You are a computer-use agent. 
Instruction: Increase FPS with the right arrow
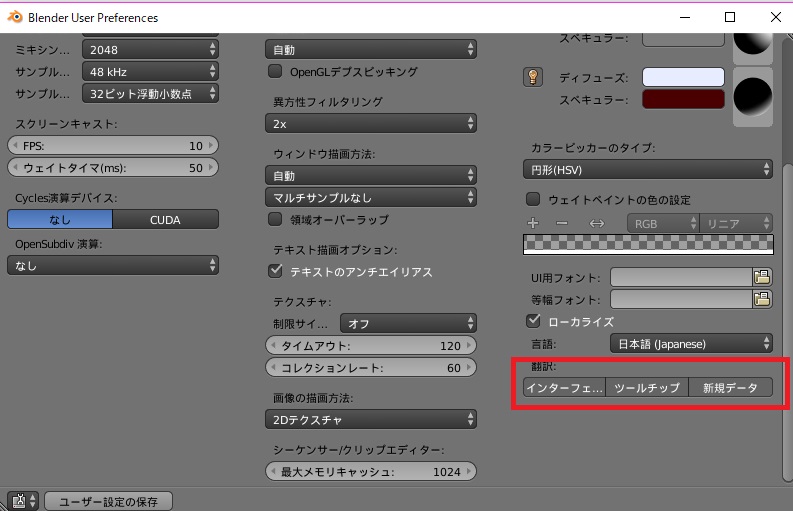(x=211, y=146)
